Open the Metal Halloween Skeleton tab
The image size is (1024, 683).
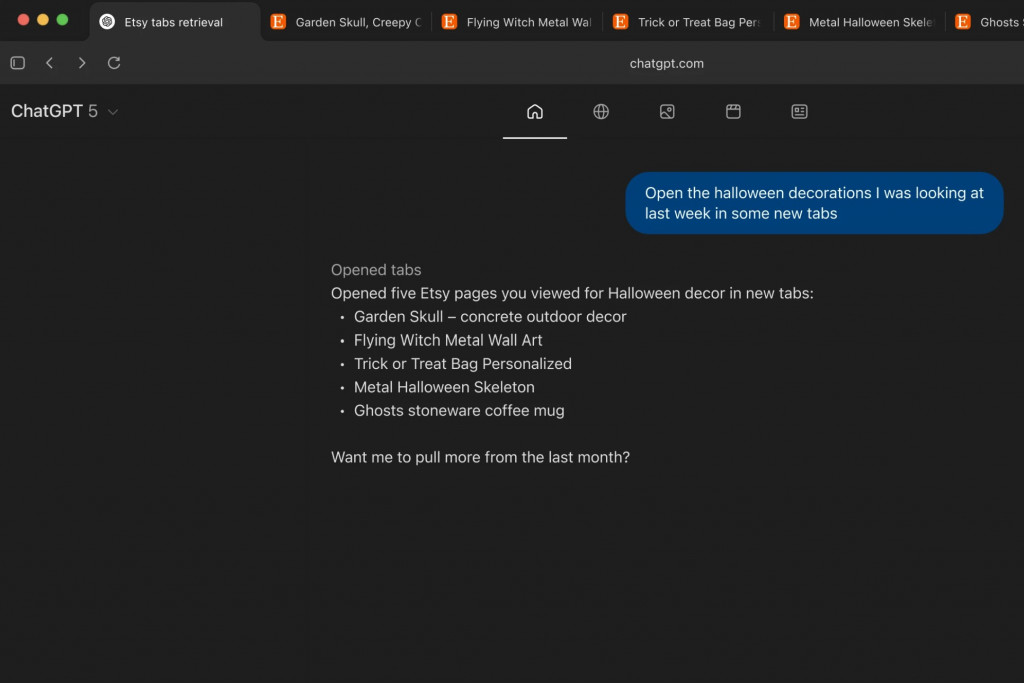point(860,21)
